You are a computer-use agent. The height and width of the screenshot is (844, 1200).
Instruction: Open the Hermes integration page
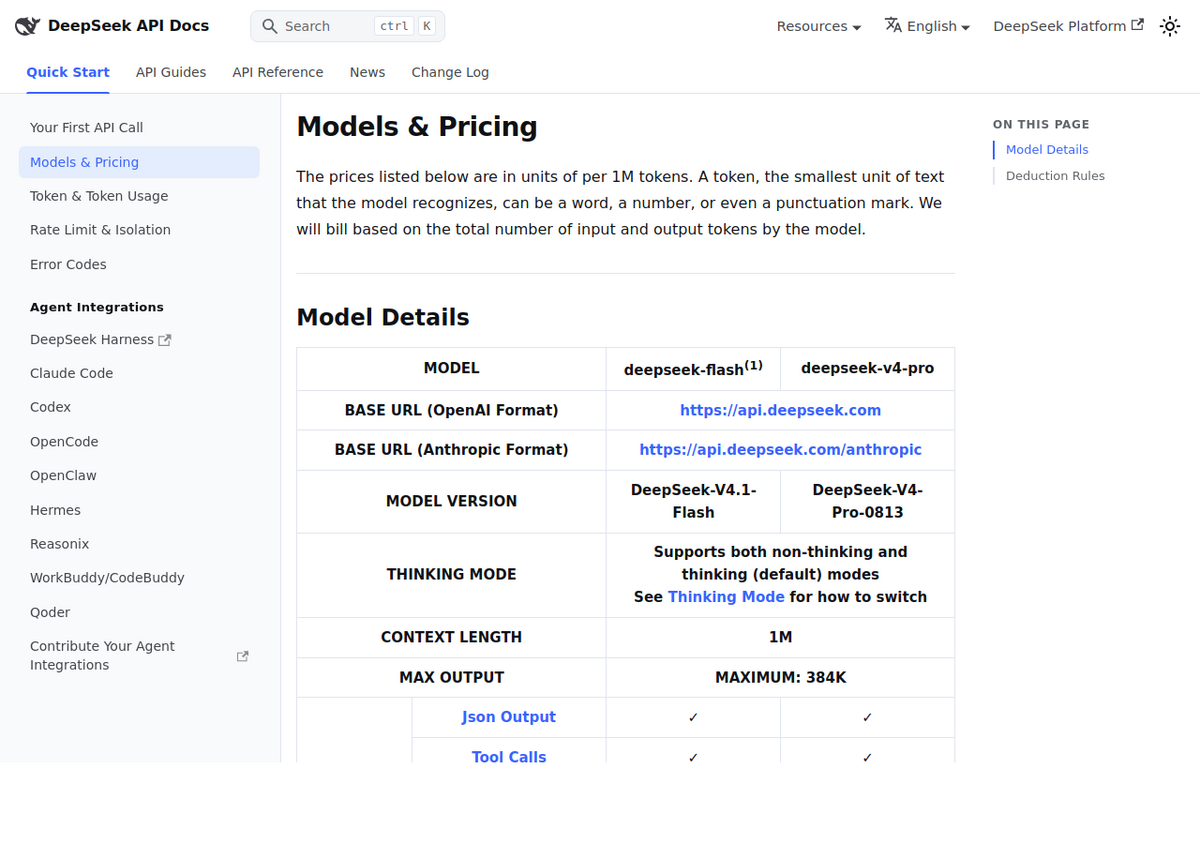click(139, 510)
